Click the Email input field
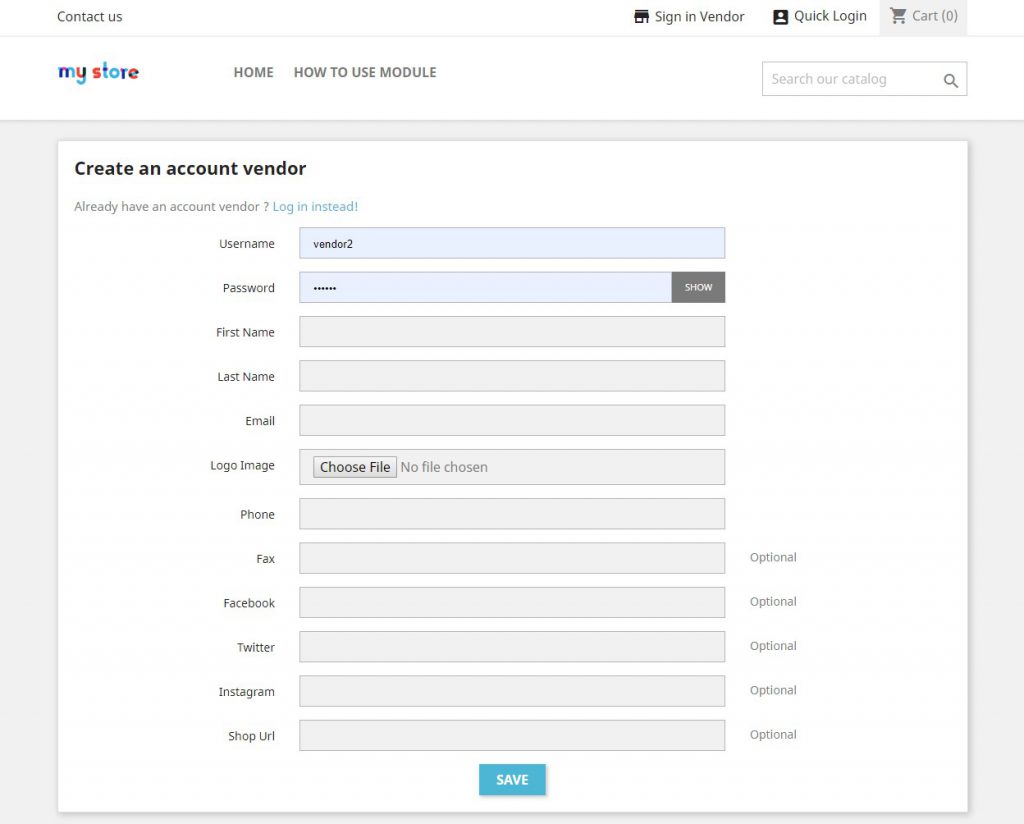Viewport: 1024px width, 824px height. point(511,420)
